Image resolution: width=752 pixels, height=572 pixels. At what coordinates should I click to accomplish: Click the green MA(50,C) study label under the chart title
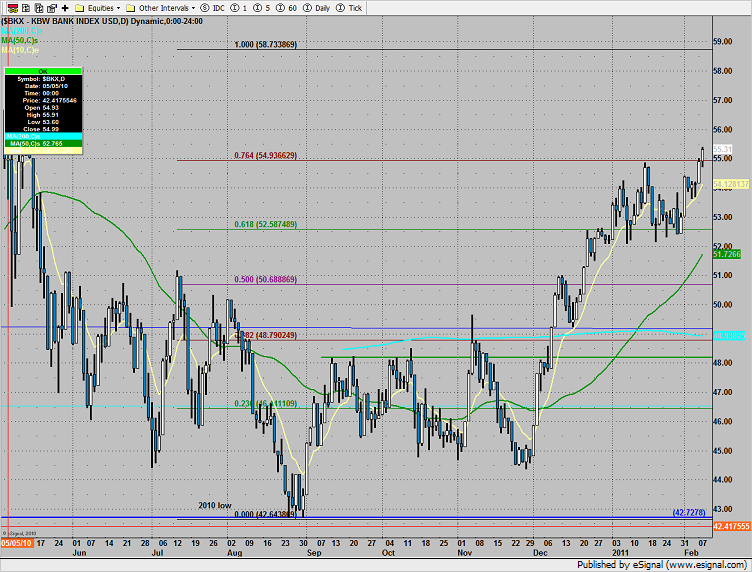pos(20,40)
